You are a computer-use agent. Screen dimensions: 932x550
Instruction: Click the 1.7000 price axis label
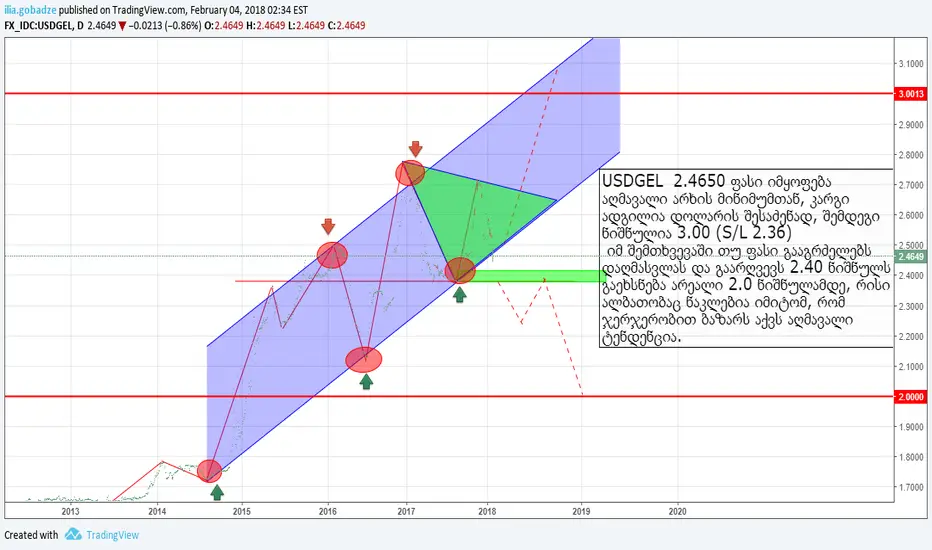pyautogui.click(x=911, y=488)
